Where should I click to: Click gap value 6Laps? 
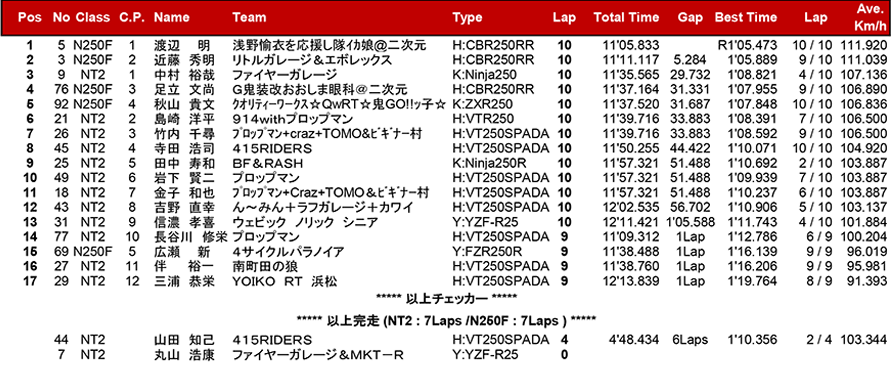click(689, 340)
